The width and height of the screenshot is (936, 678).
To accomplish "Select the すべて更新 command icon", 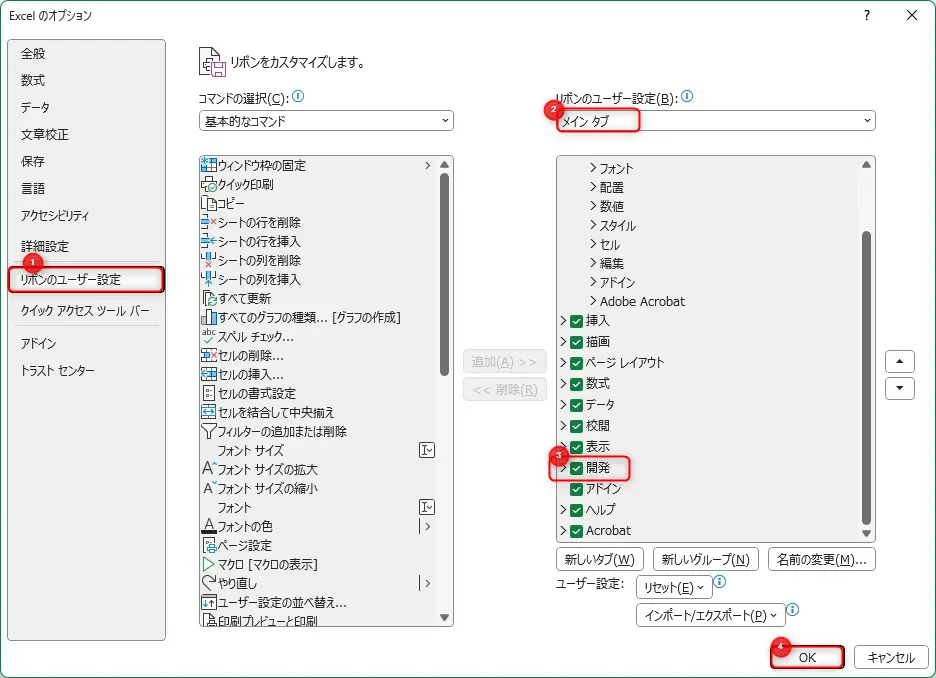I will click(209, 298).
